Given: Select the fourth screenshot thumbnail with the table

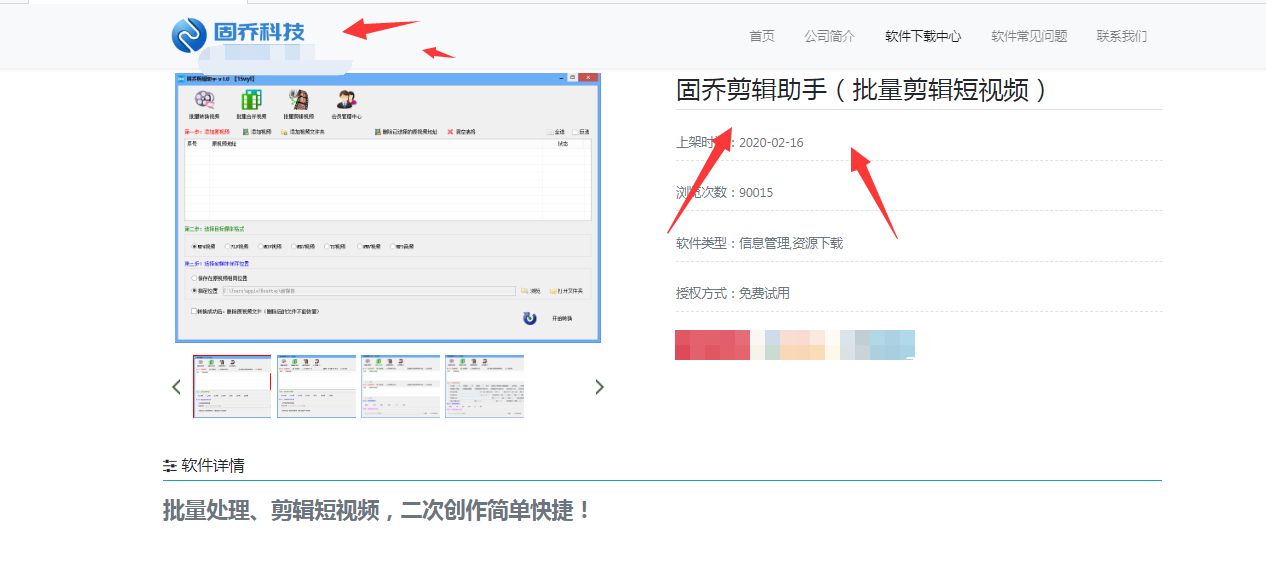Looking at the screenshot, I should (484, 386).
